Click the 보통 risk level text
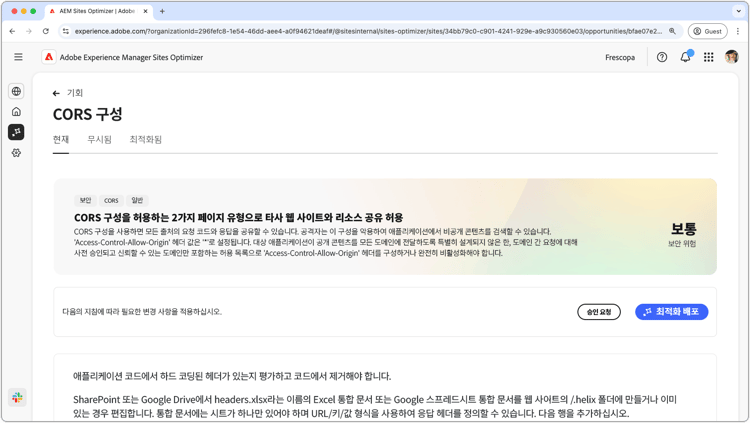 (x=683, y=229)
